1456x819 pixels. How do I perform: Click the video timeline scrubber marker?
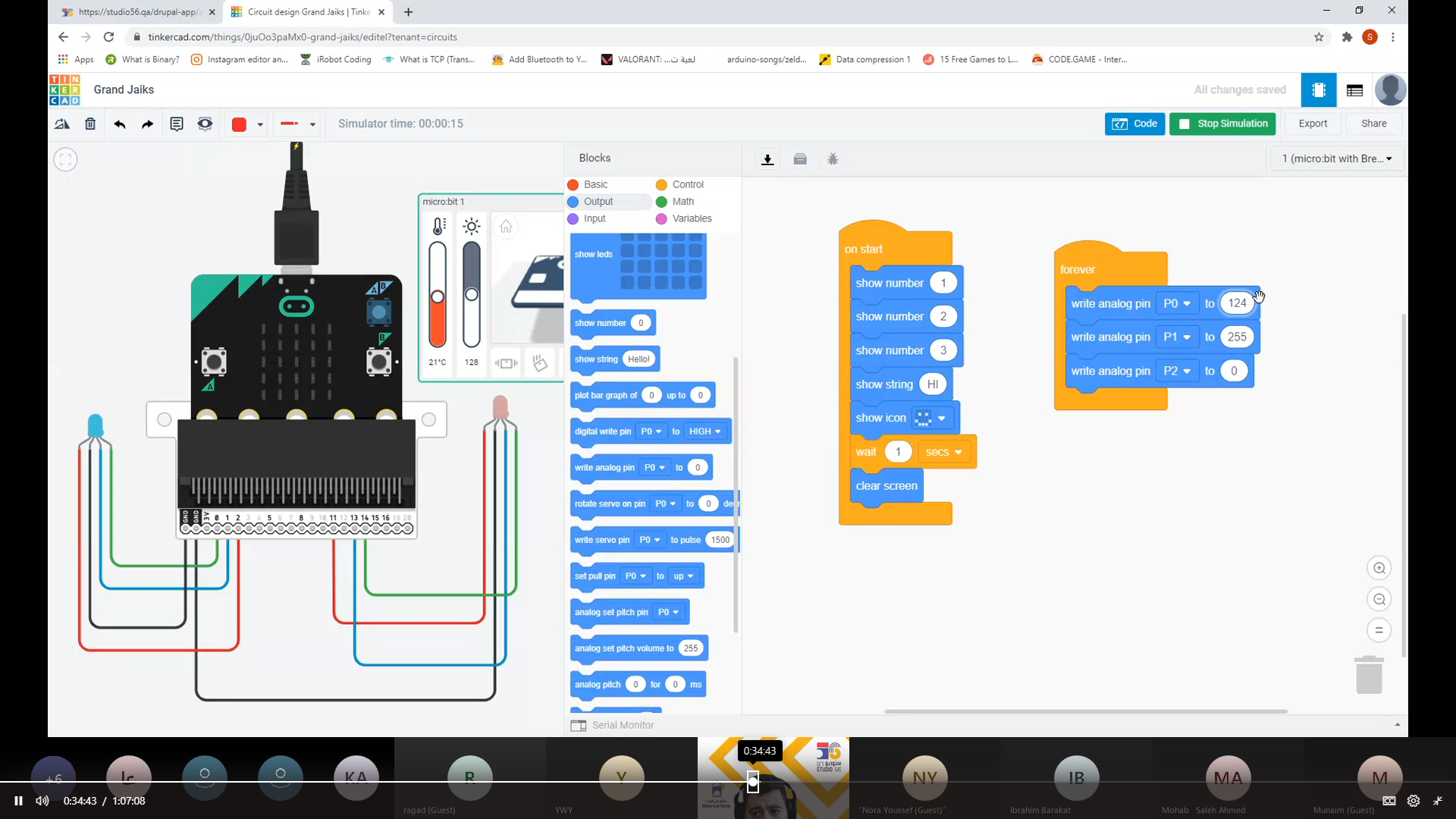pos(753,782)
